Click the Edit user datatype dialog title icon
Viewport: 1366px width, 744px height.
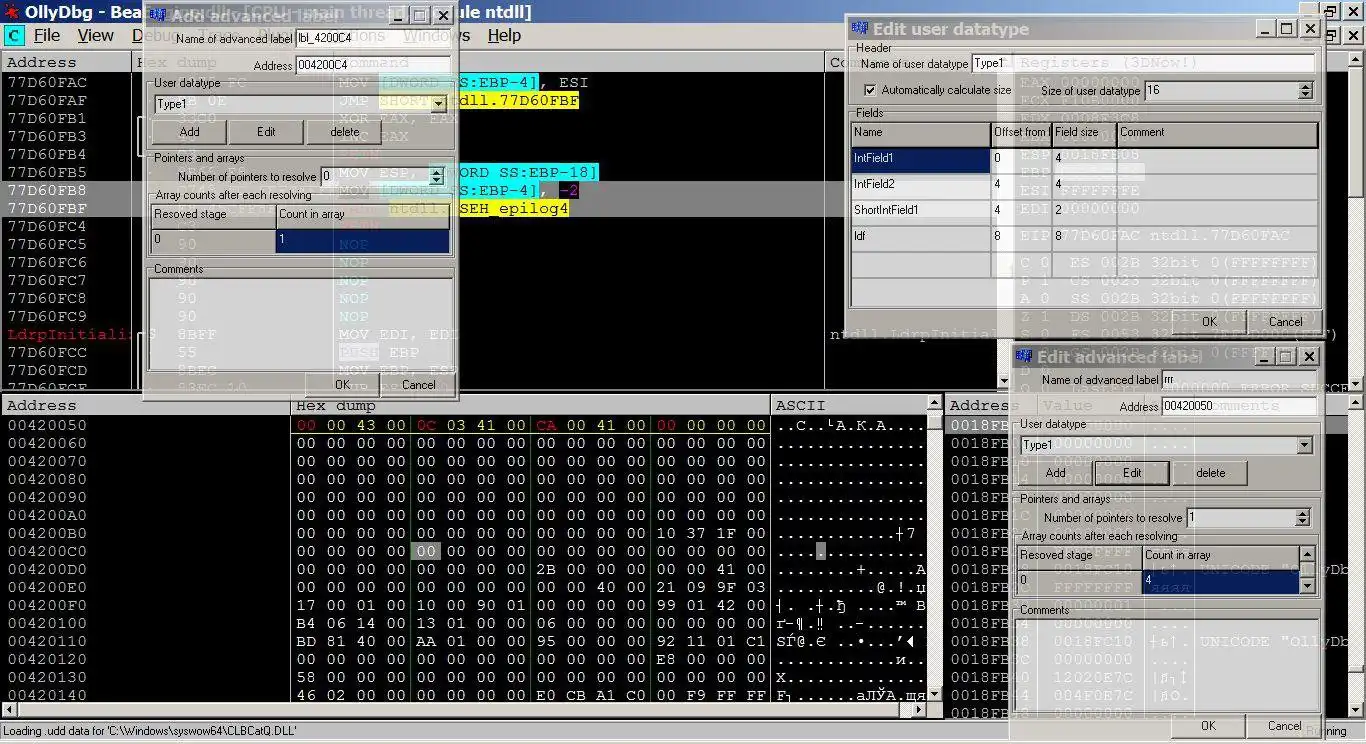861,28
